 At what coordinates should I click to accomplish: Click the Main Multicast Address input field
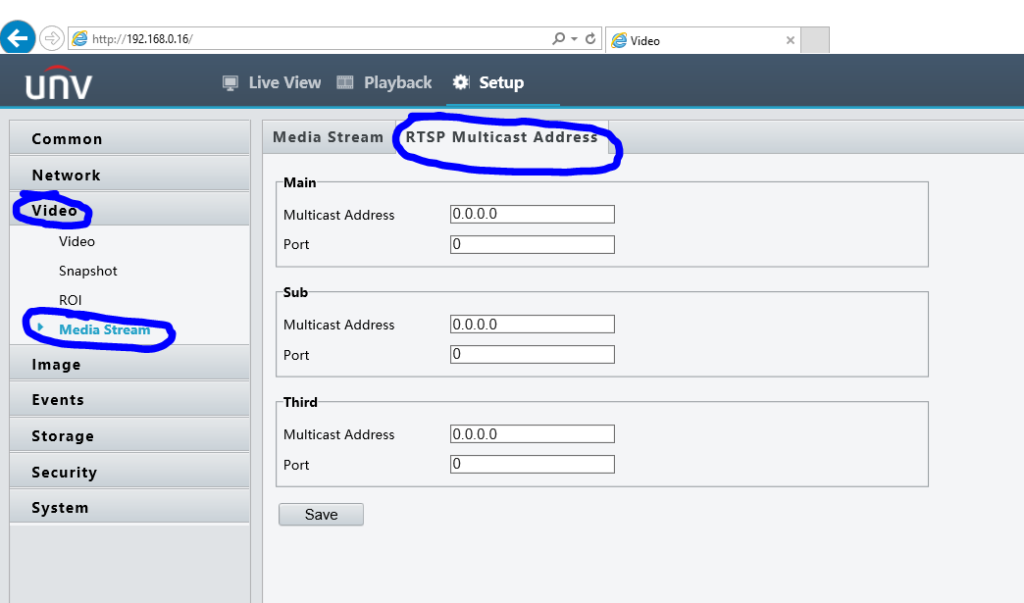(x=531, y=214)
